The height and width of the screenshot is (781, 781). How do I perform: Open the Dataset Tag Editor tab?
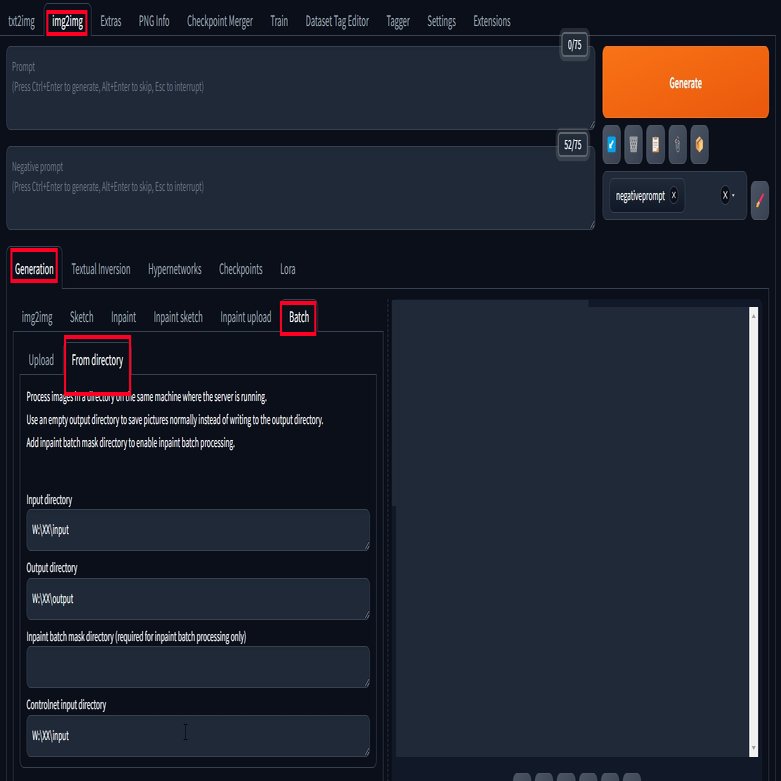(x=337, y=21)
